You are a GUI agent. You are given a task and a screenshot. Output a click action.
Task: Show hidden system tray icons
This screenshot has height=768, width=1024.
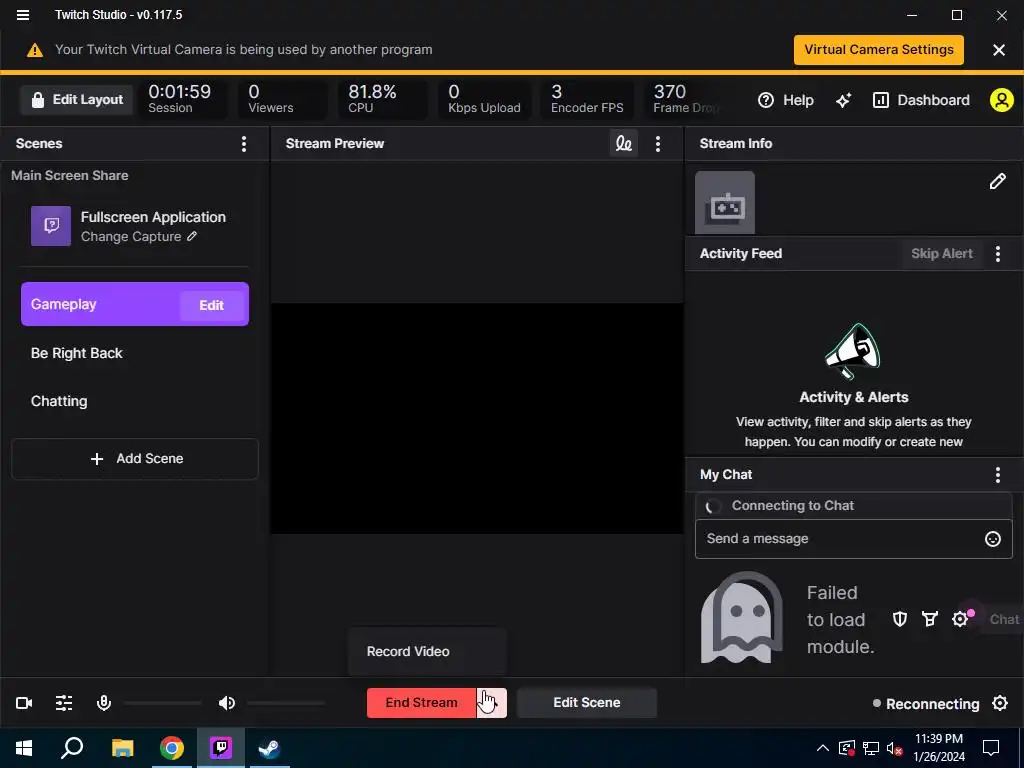coord(823,748)
